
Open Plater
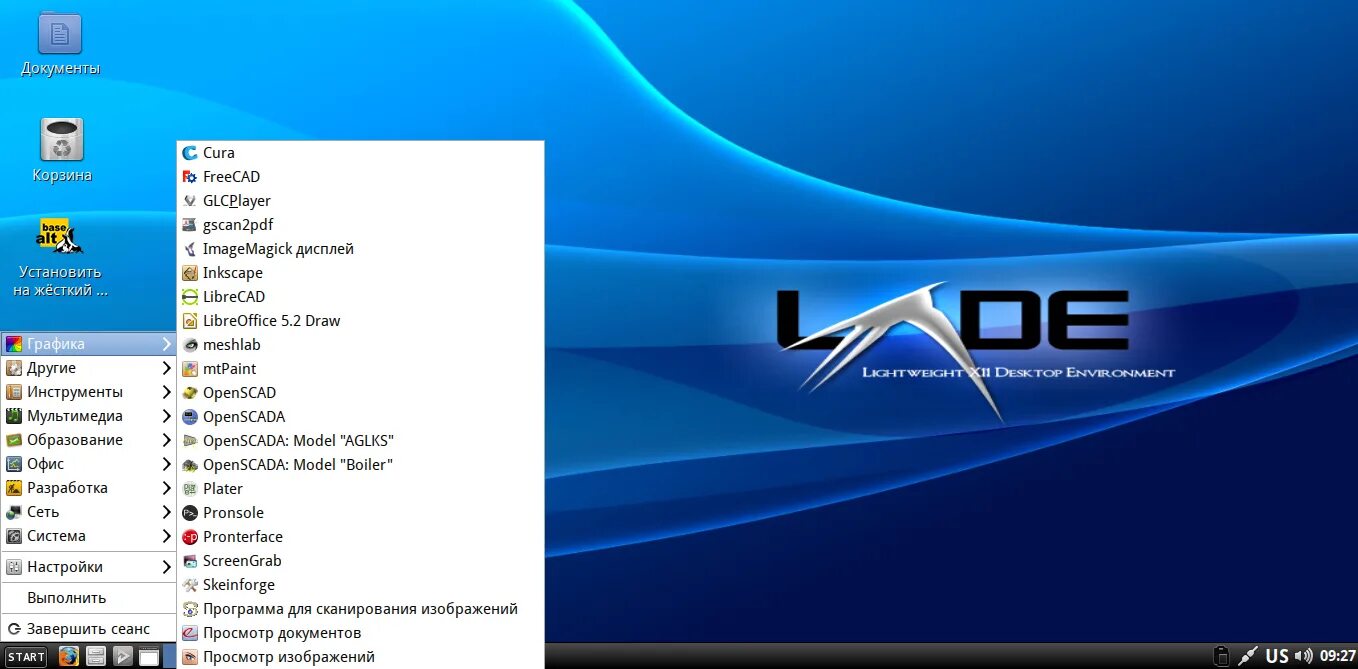pyautogui.click(x=360, y=489)
